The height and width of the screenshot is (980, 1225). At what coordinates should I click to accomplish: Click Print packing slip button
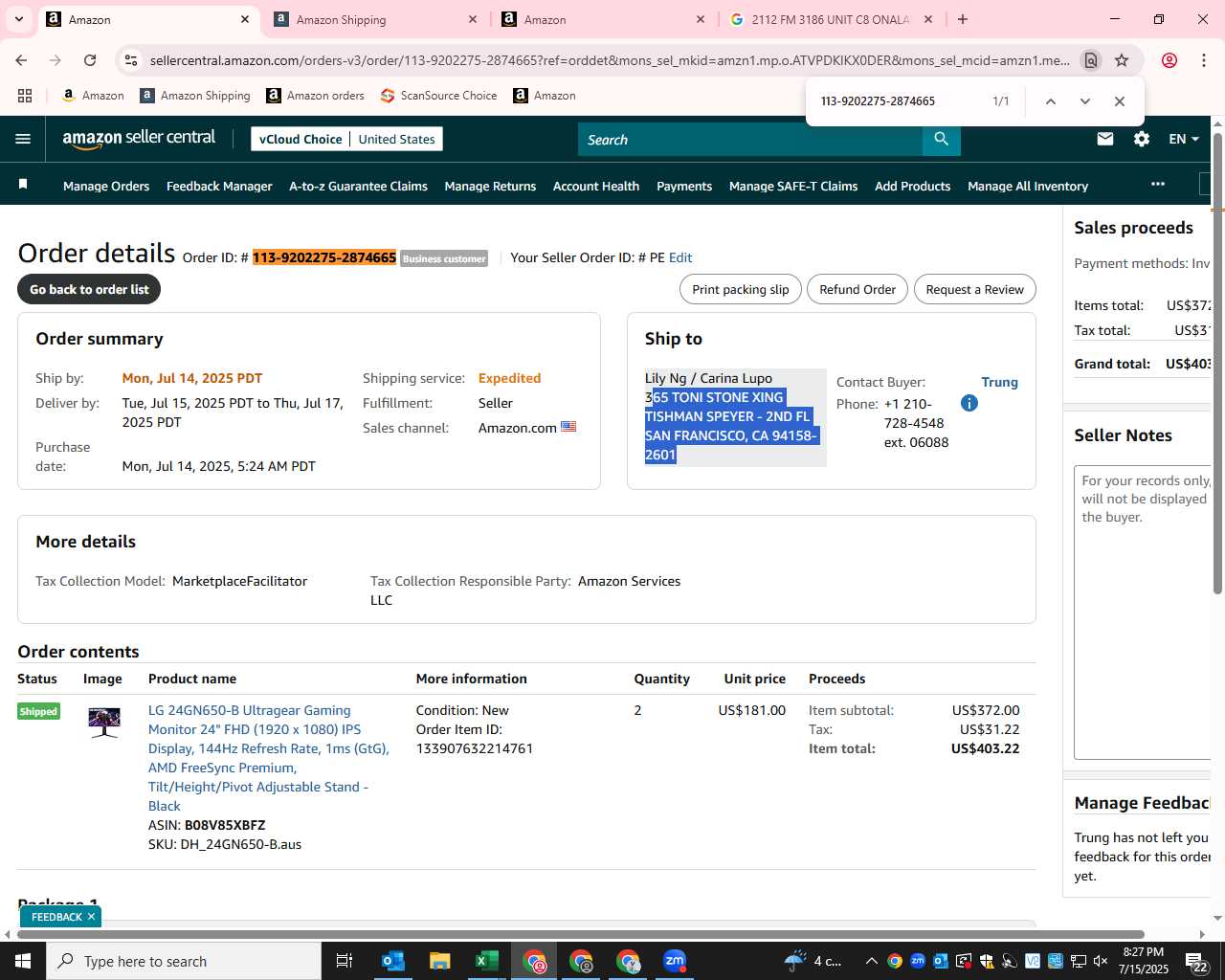point(741,289)
